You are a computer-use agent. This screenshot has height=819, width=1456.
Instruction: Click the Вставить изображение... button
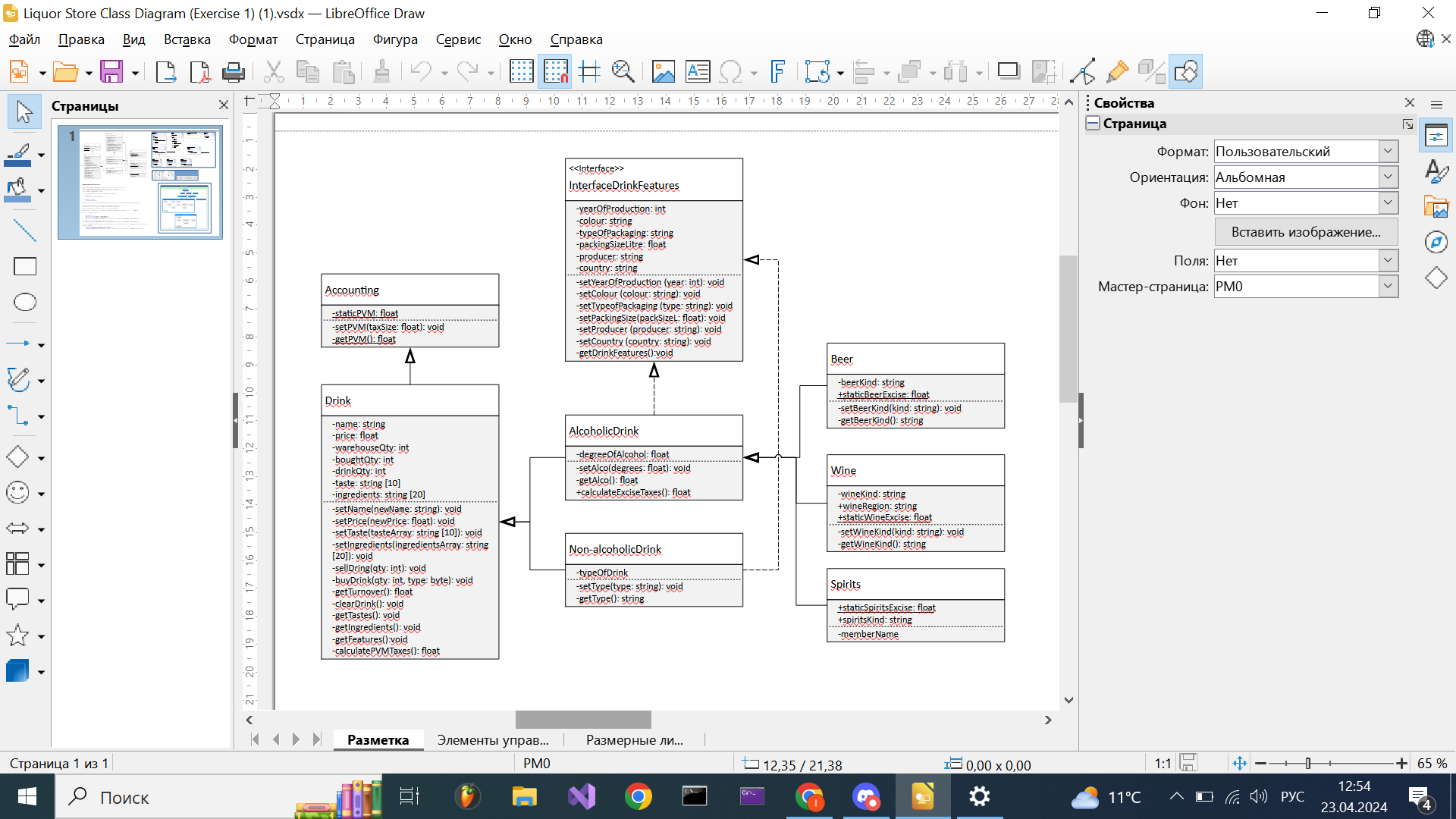coord(1306,232)
